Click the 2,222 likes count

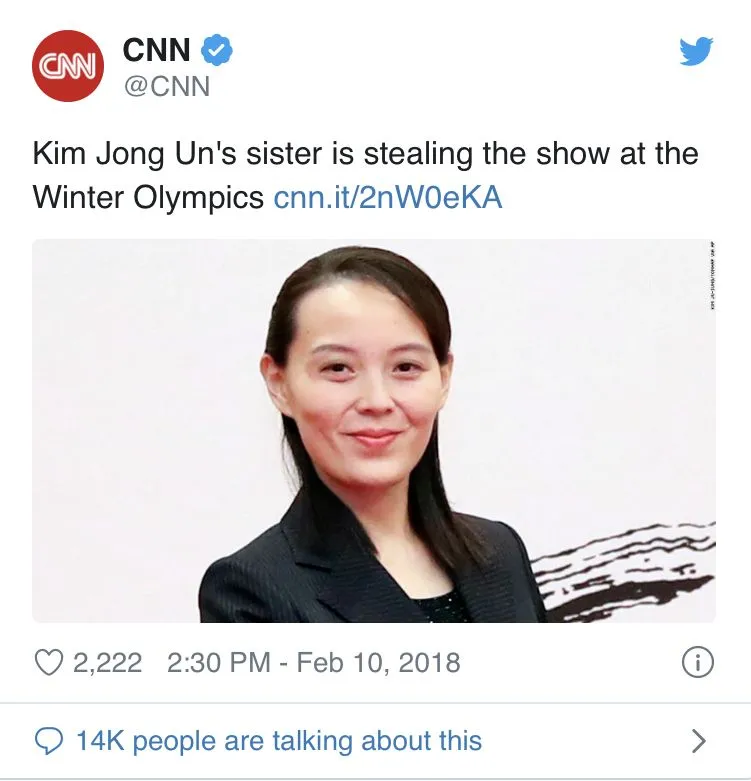(108, 663)
